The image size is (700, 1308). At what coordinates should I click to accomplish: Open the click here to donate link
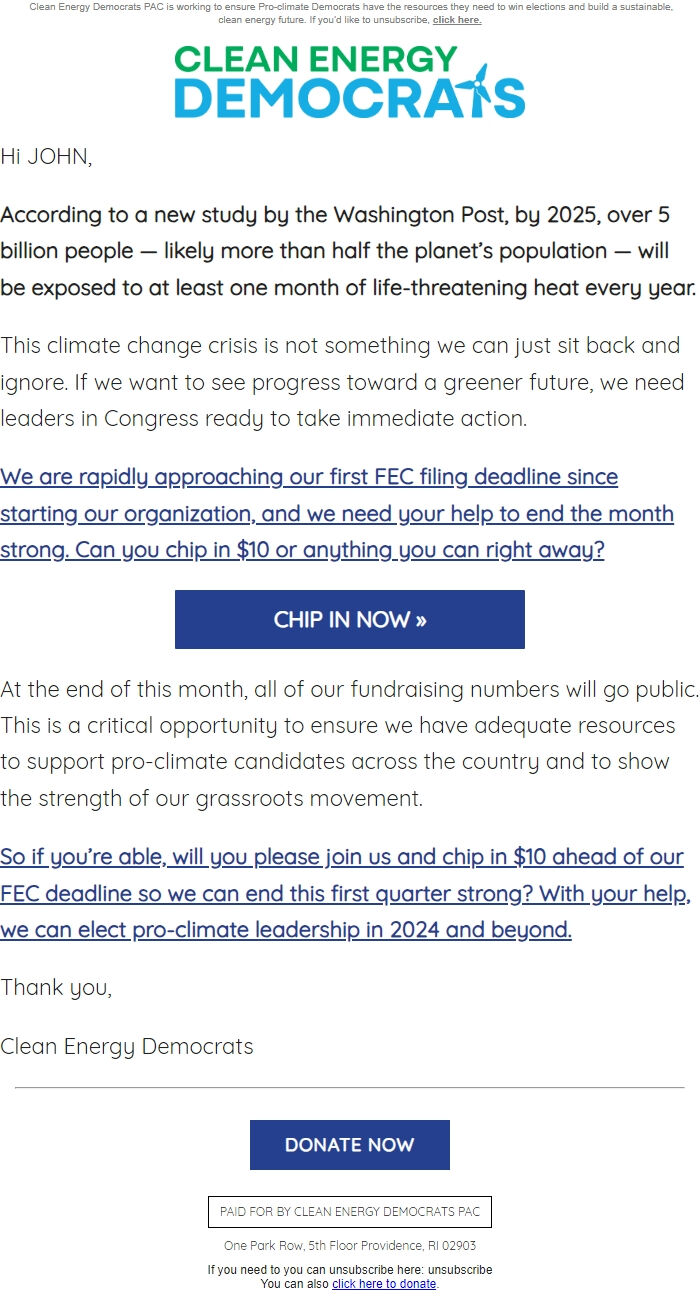tap(384, 1283)
